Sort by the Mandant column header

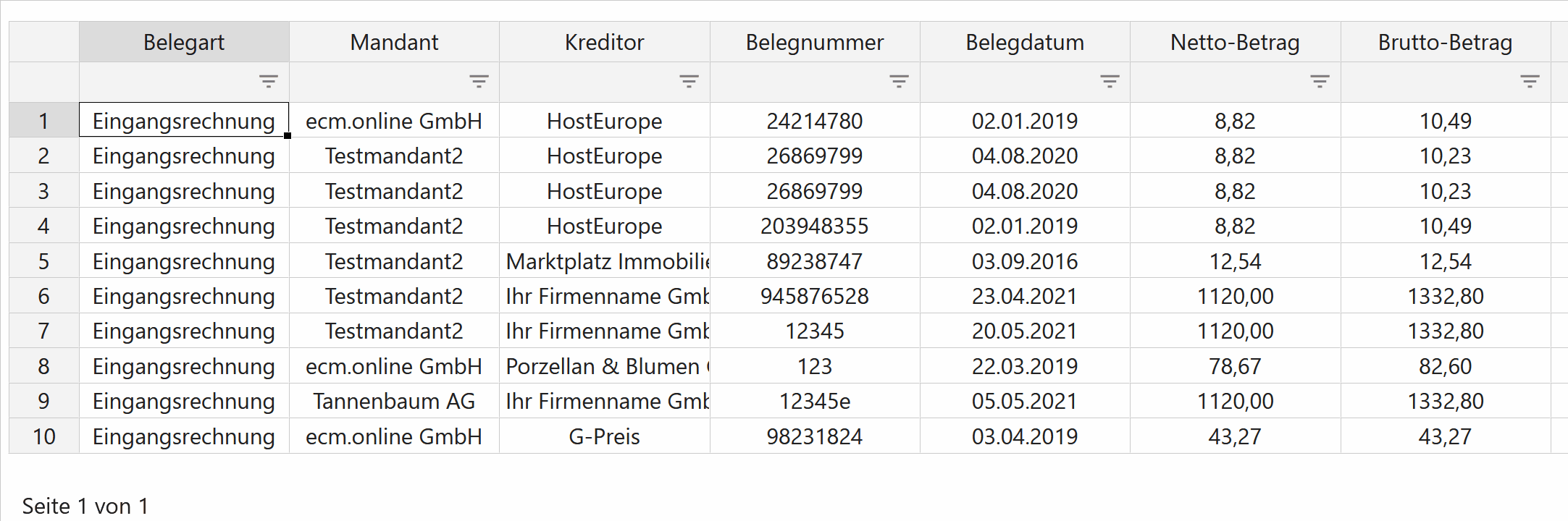coord(394,42)
